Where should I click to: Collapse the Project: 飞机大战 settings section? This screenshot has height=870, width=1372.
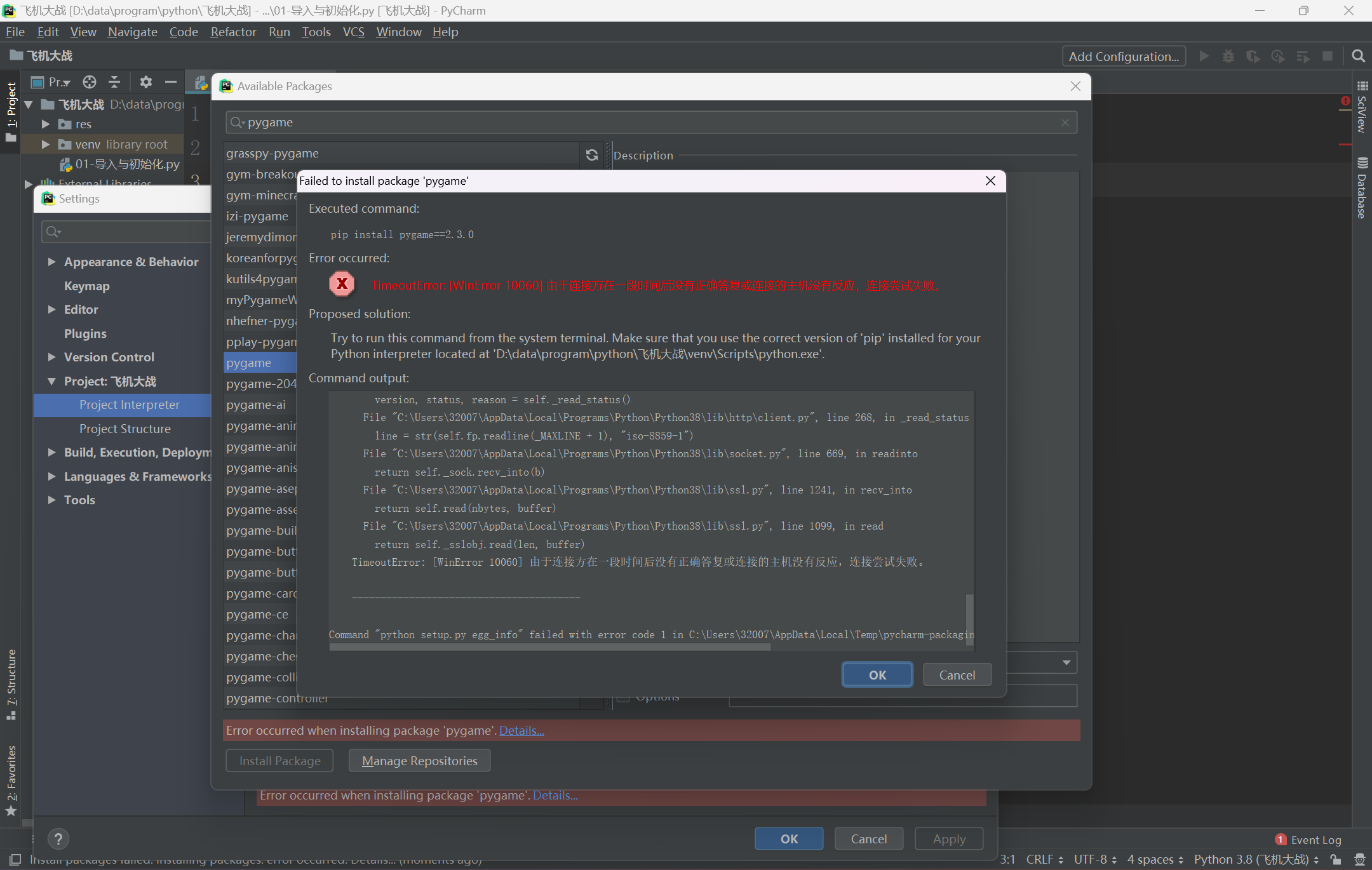(52, 381)
